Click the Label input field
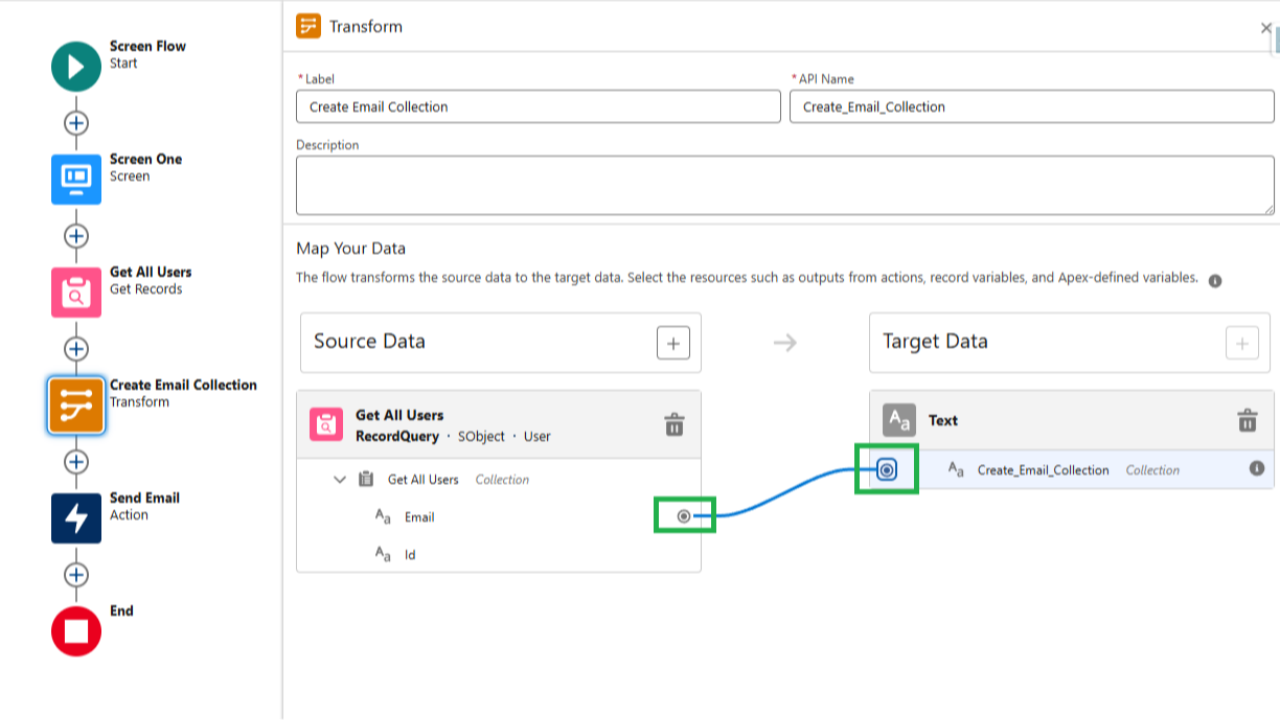Screen dimensions: 1280x720 (x=538, y=107)
